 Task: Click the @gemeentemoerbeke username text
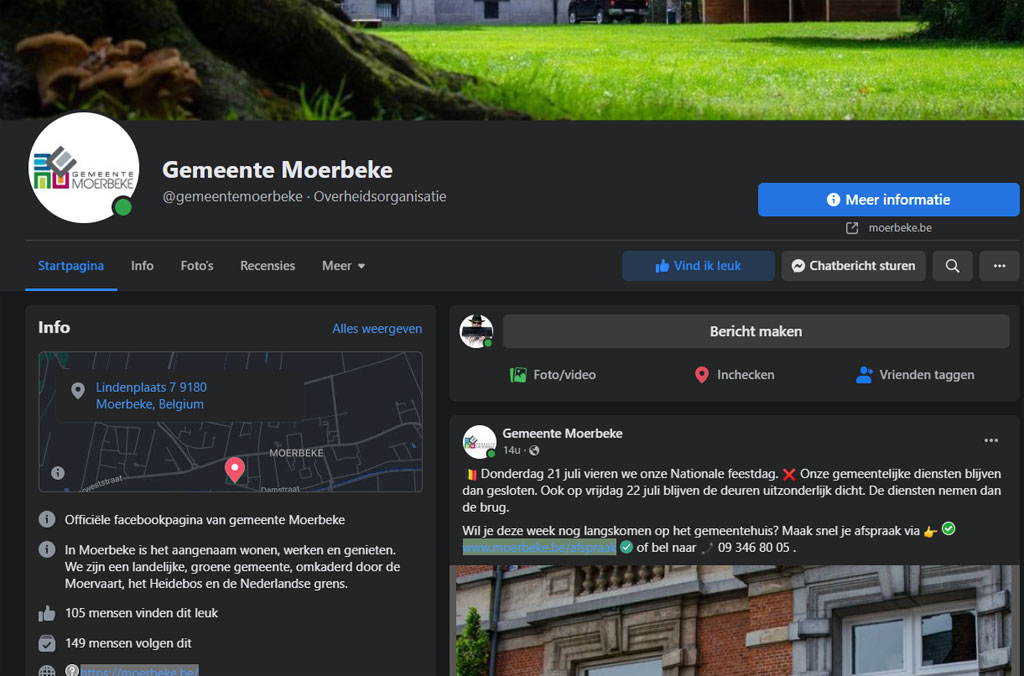coord(232,196)
